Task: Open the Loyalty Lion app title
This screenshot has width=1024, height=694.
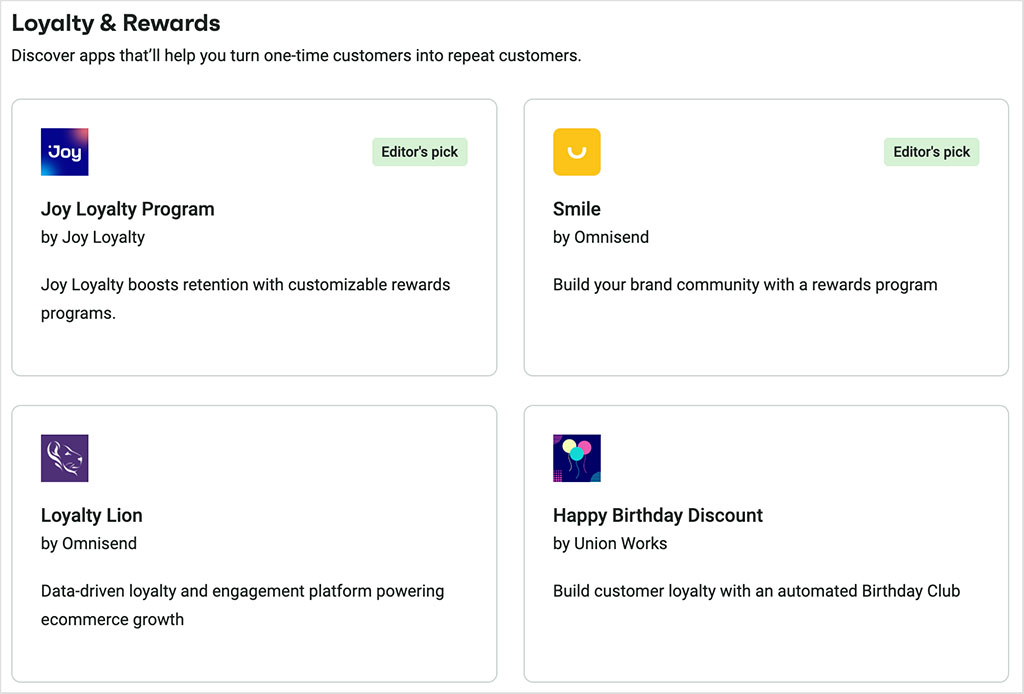Action: point(91,516)
